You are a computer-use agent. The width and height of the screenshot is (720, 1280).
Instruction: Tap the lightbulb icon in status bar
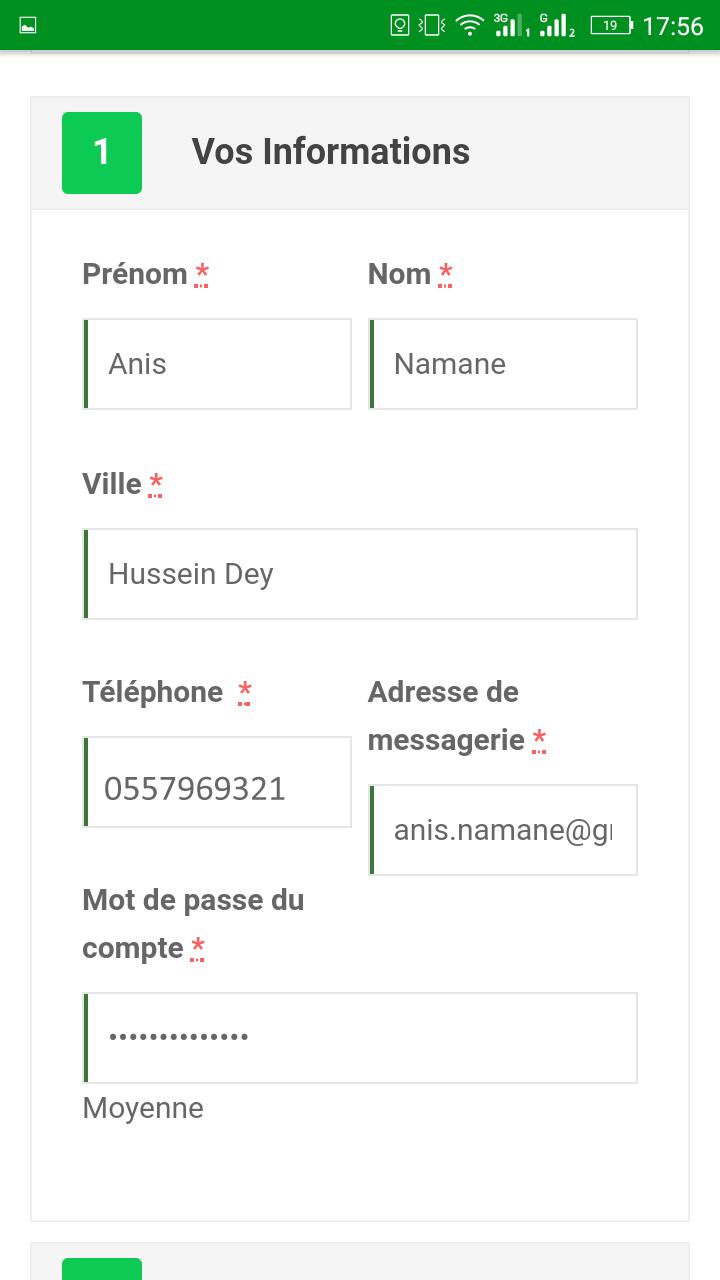(400, 25)
